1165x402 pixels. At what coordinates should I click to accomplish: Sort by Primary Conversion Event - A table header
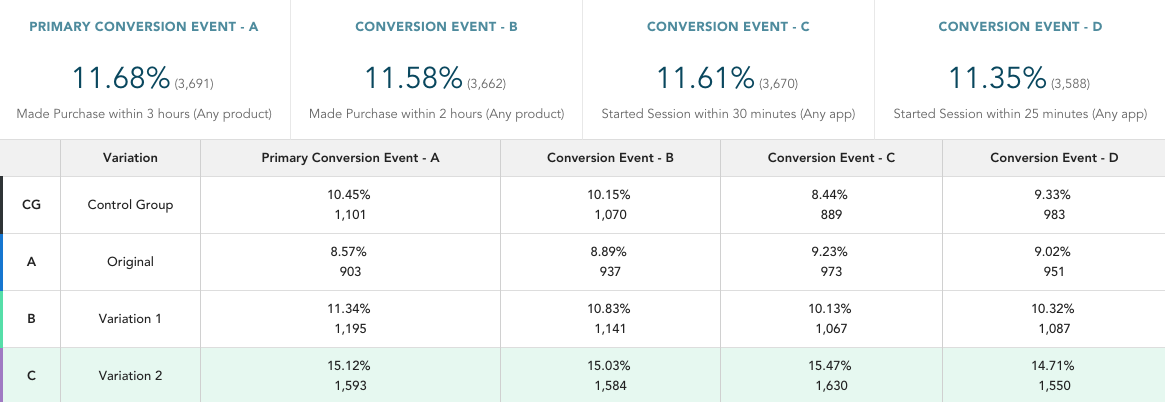[x=350, y=158]
